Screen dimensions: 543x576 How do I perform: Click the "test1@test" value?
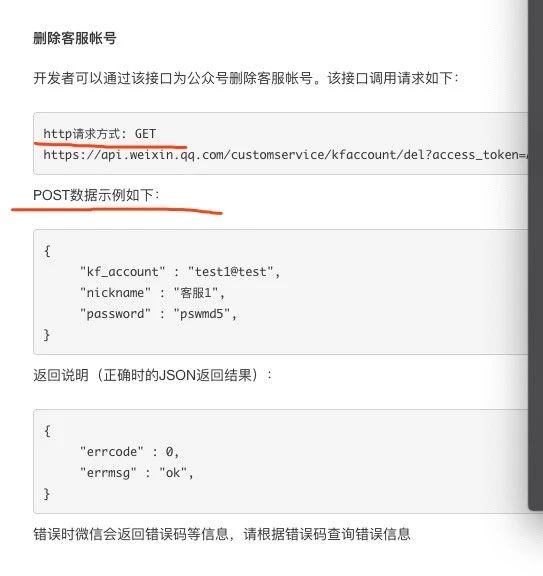231,272
